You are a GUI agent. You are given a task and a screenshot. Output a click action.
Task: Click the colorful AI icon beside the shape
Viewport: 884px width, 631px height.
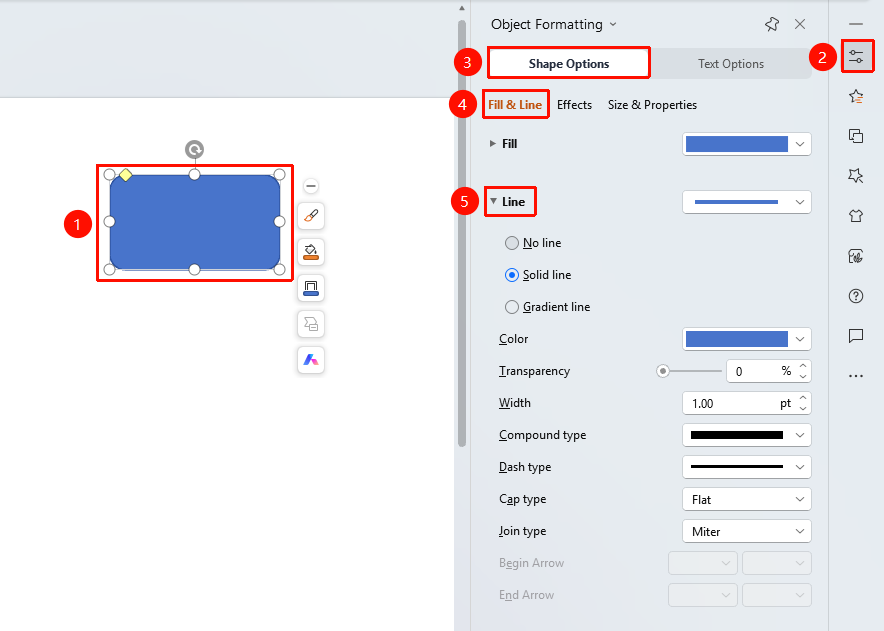(311, 360)
